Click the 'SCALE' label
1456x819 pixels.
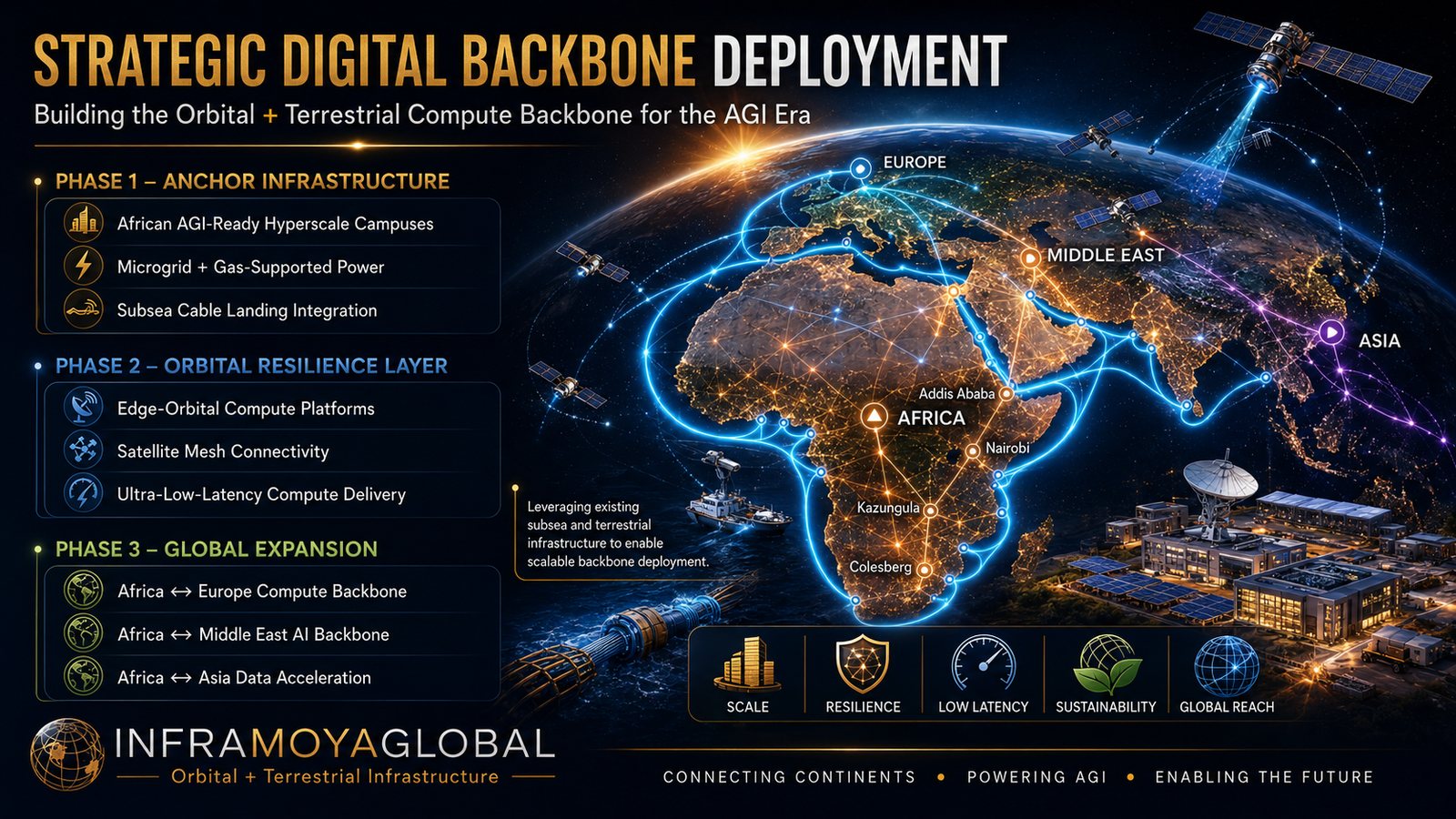tap(747, 707)
